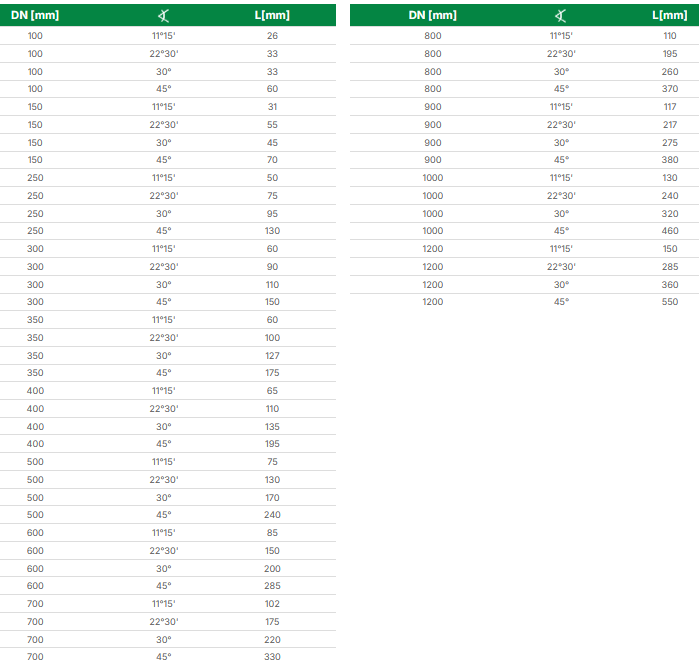
Task: Select length 460 for DN 1000 at 45°
Action: coord(669,231)
